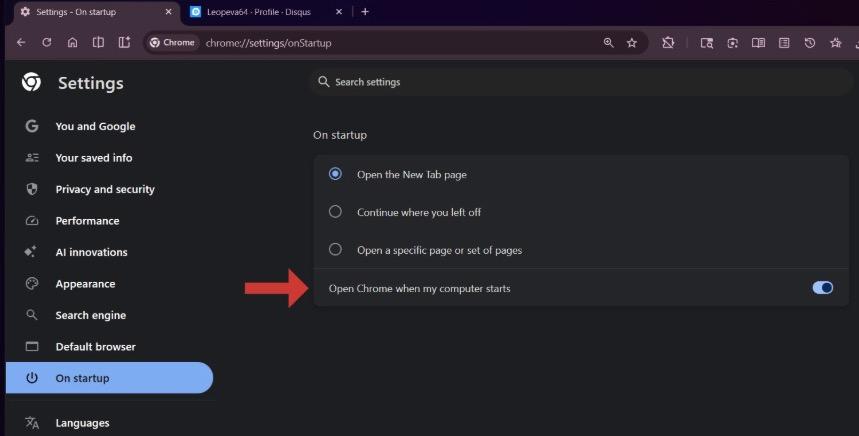Click the zoom magnifier in the address bar
This screenshot has width=859, height=436.
tap(608, 43)
